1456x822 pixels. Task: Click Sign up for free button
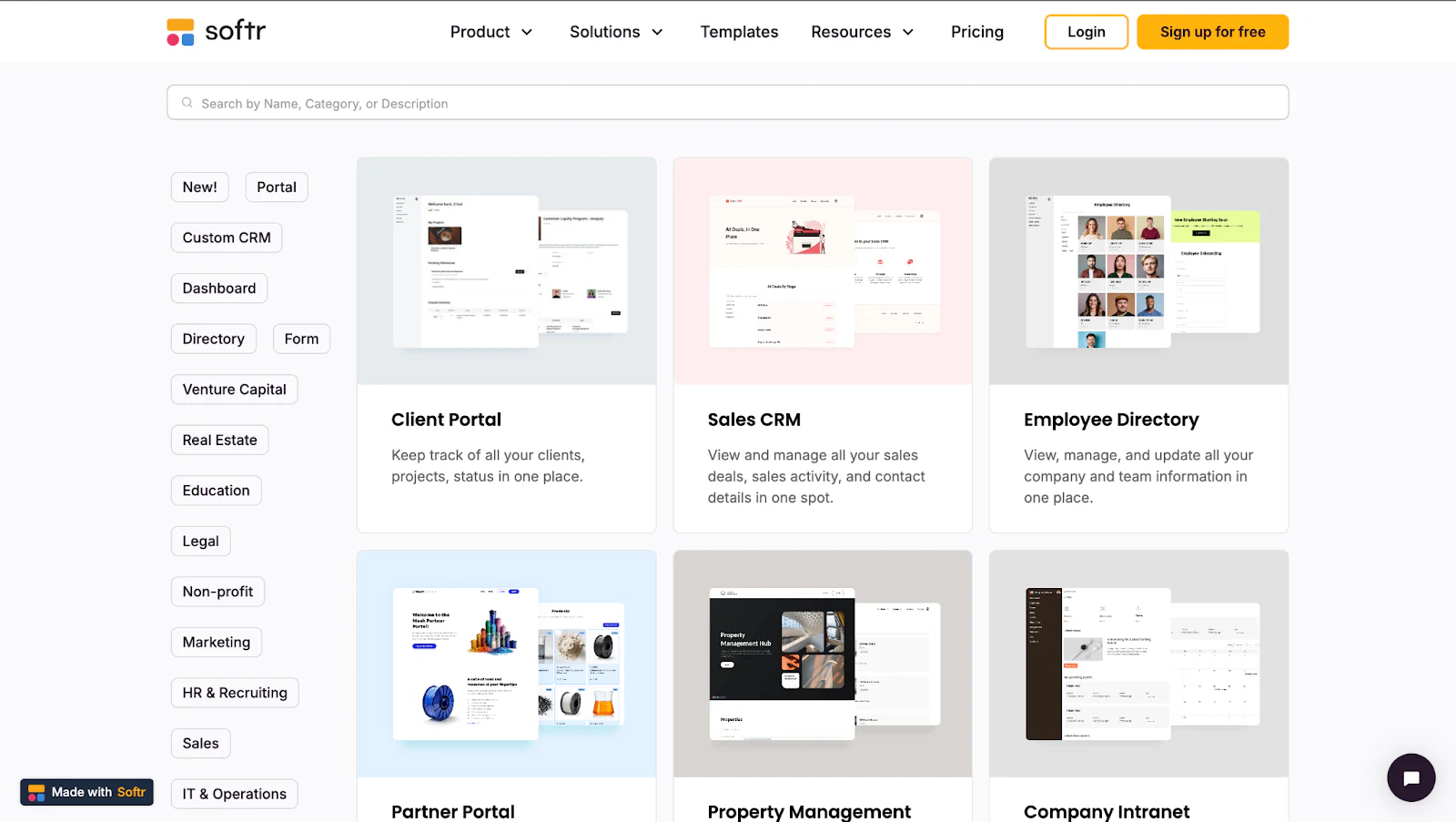point(1212,32)
